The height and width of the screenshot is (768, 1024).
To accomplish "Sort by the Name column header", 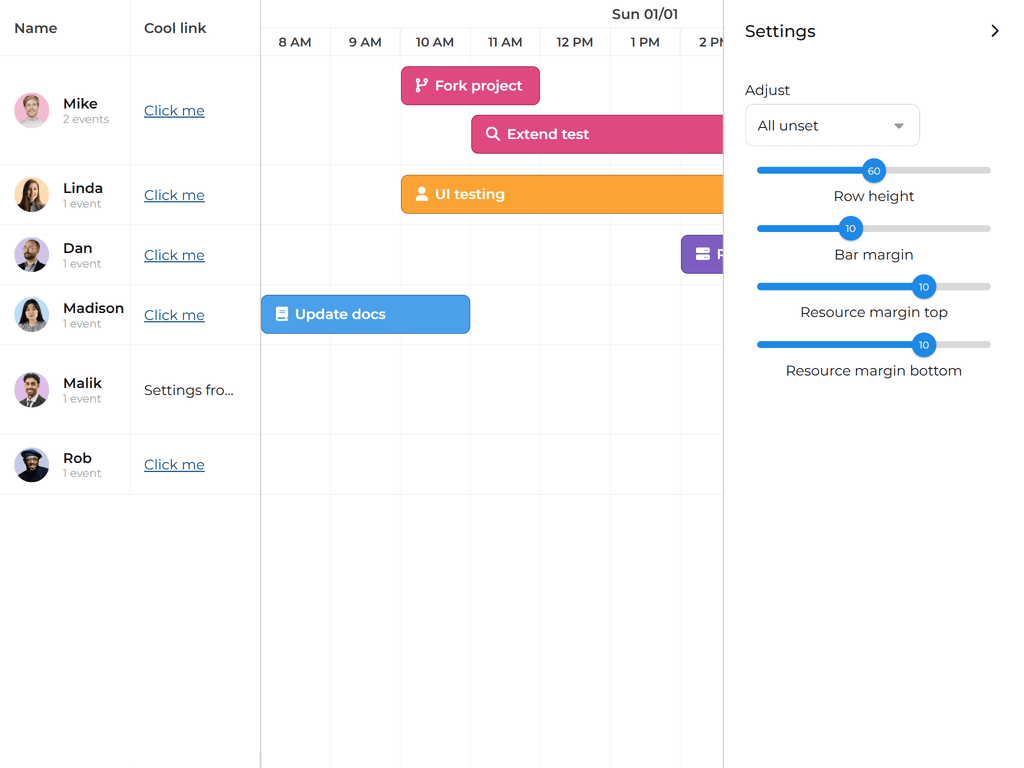I will 36,28.
